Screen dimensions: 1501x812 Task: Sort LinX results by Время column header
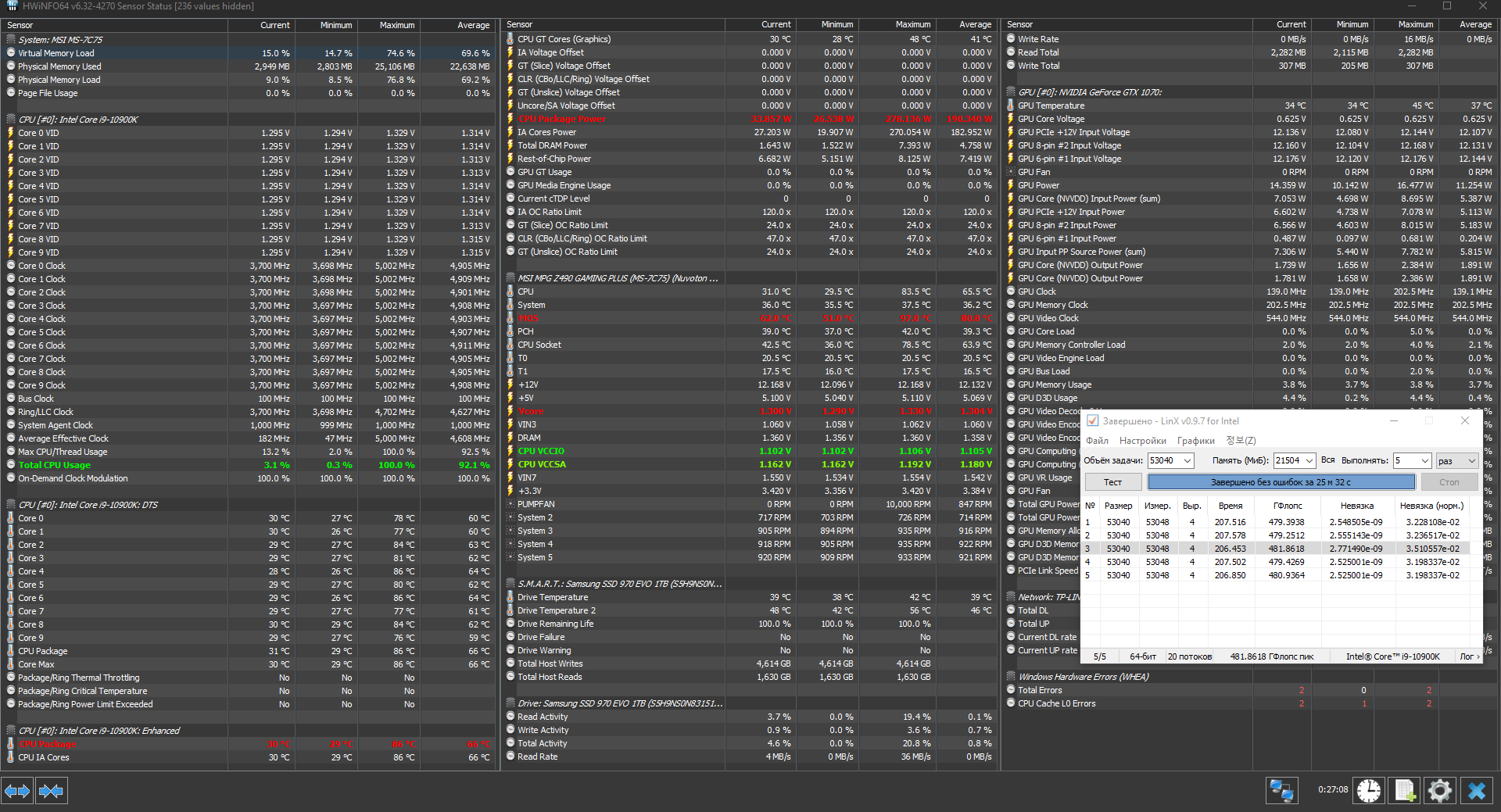pos(1230,506)
